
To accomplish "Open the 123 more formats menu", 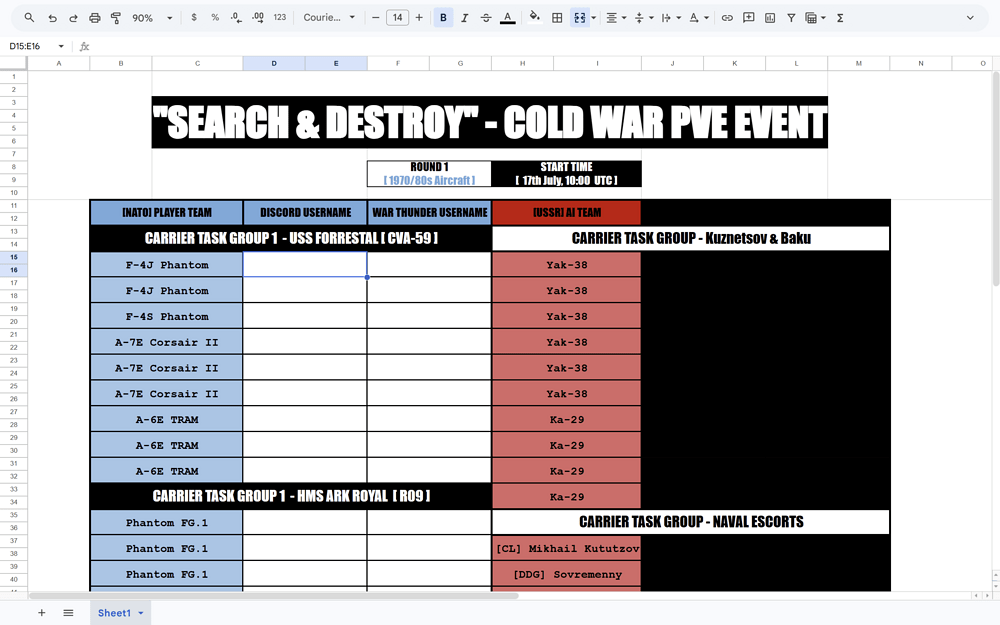I will pyautogui.click(x=279, y=18).
